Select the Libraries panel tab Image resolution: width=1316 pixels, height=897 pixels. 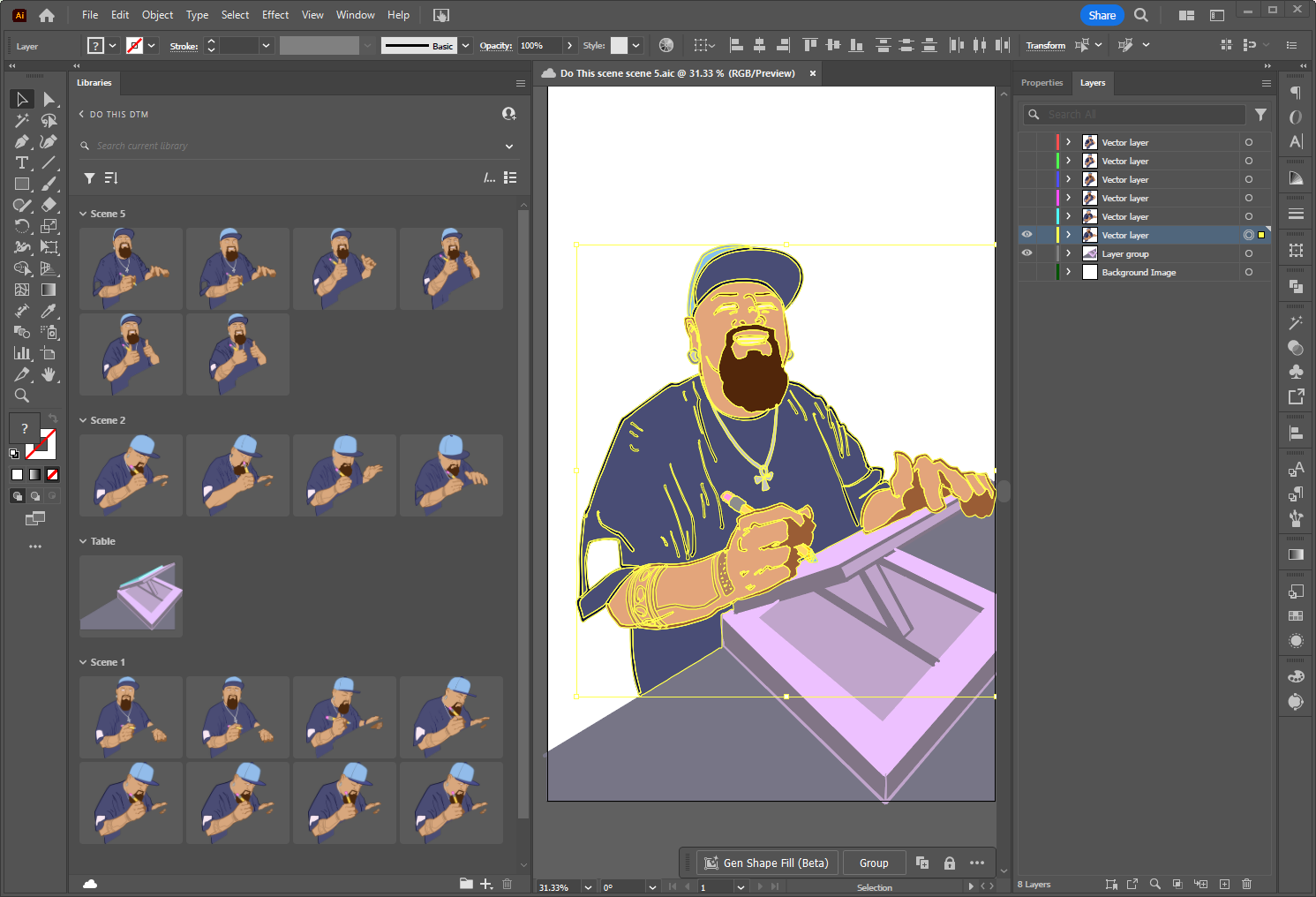(94, 83)
